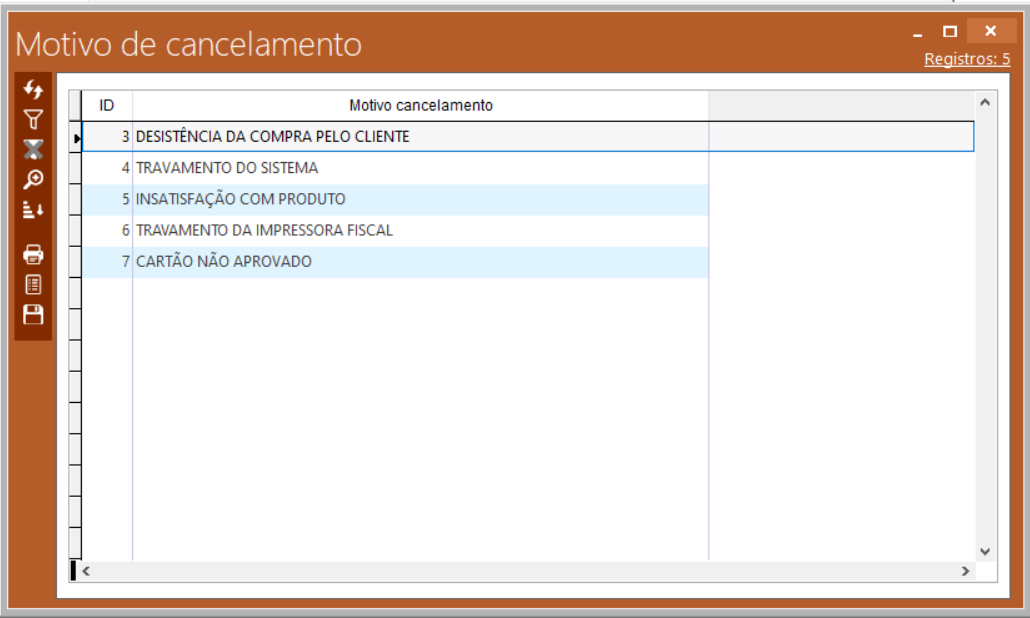The height and width of the screenshot is (618, 1030).
Task: Click the current-row indicator arrow for ID 3
Action: pyautogui.click(x=76, y=137)
